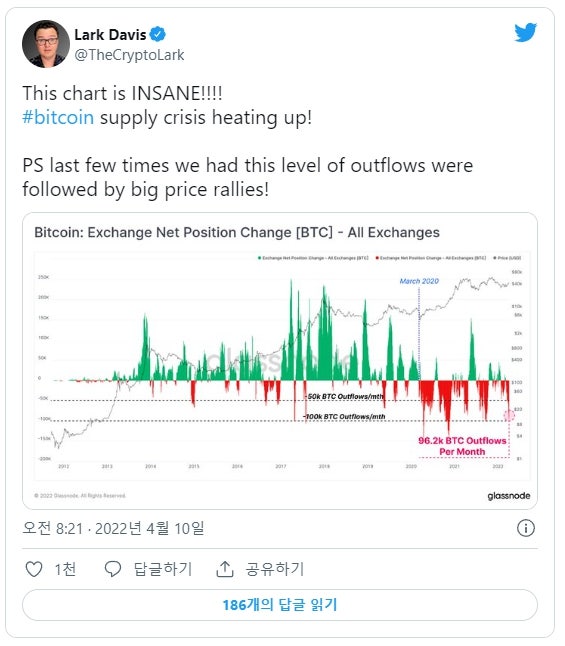Click the blue verified badge
The image size is (565, 646).
[x=157, y=34]
